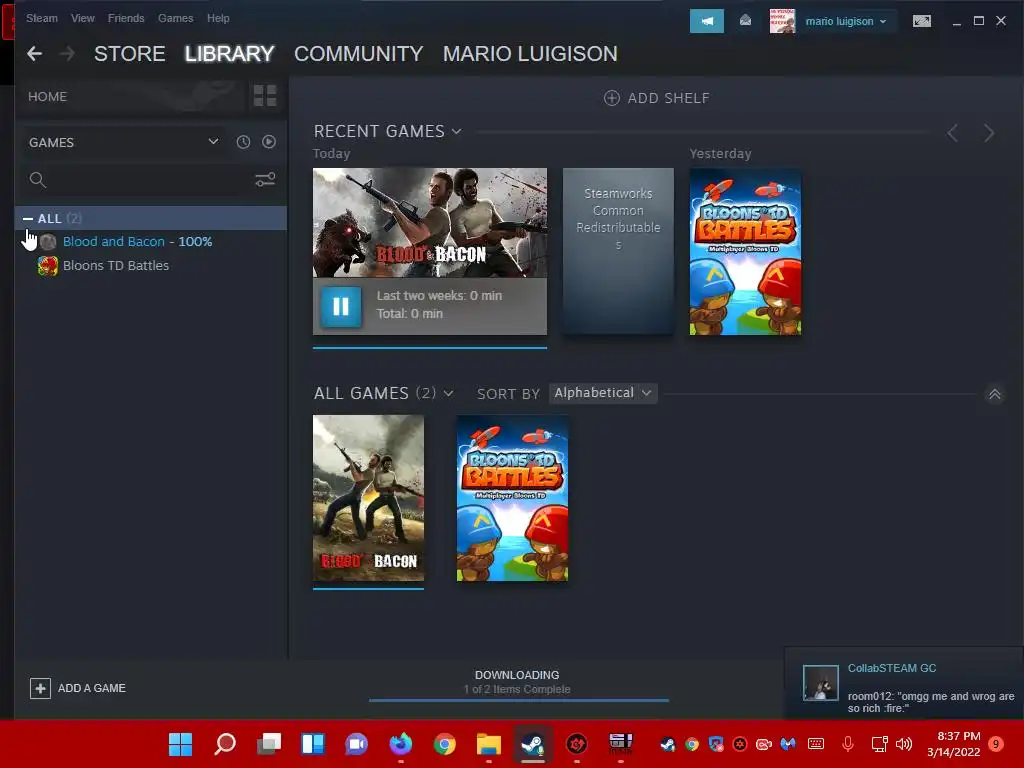Open the Sort By Alphabetical dropdown
Image resolution: width=1024 pixels, height=768 pixels.
[x=603, y=392]
